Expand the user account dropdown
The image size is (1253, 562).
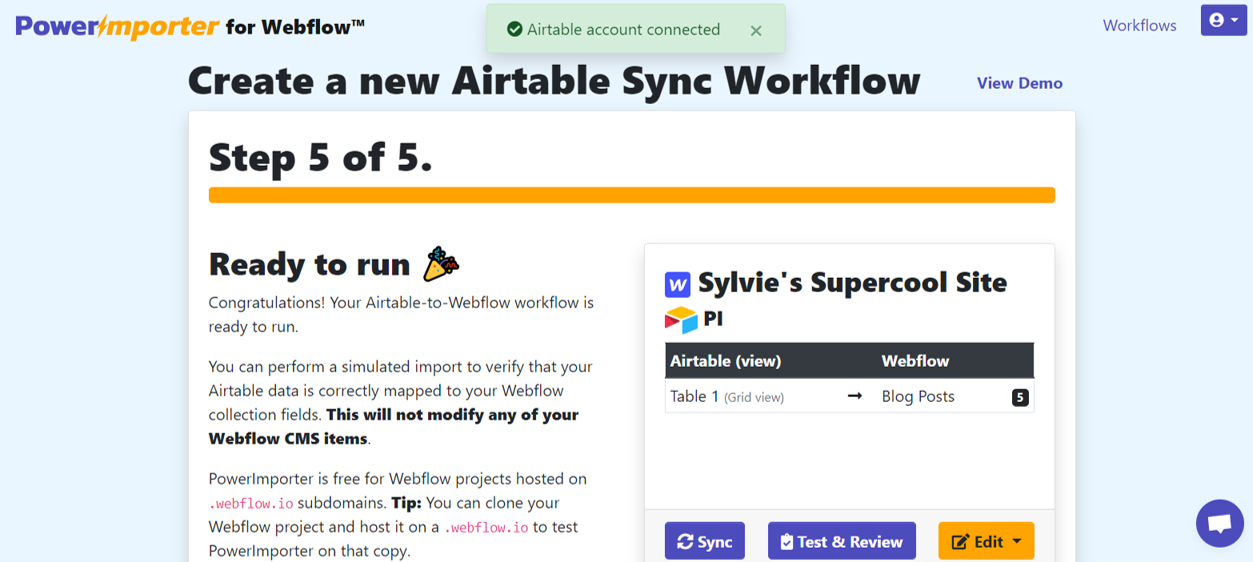pos(1223,20)
